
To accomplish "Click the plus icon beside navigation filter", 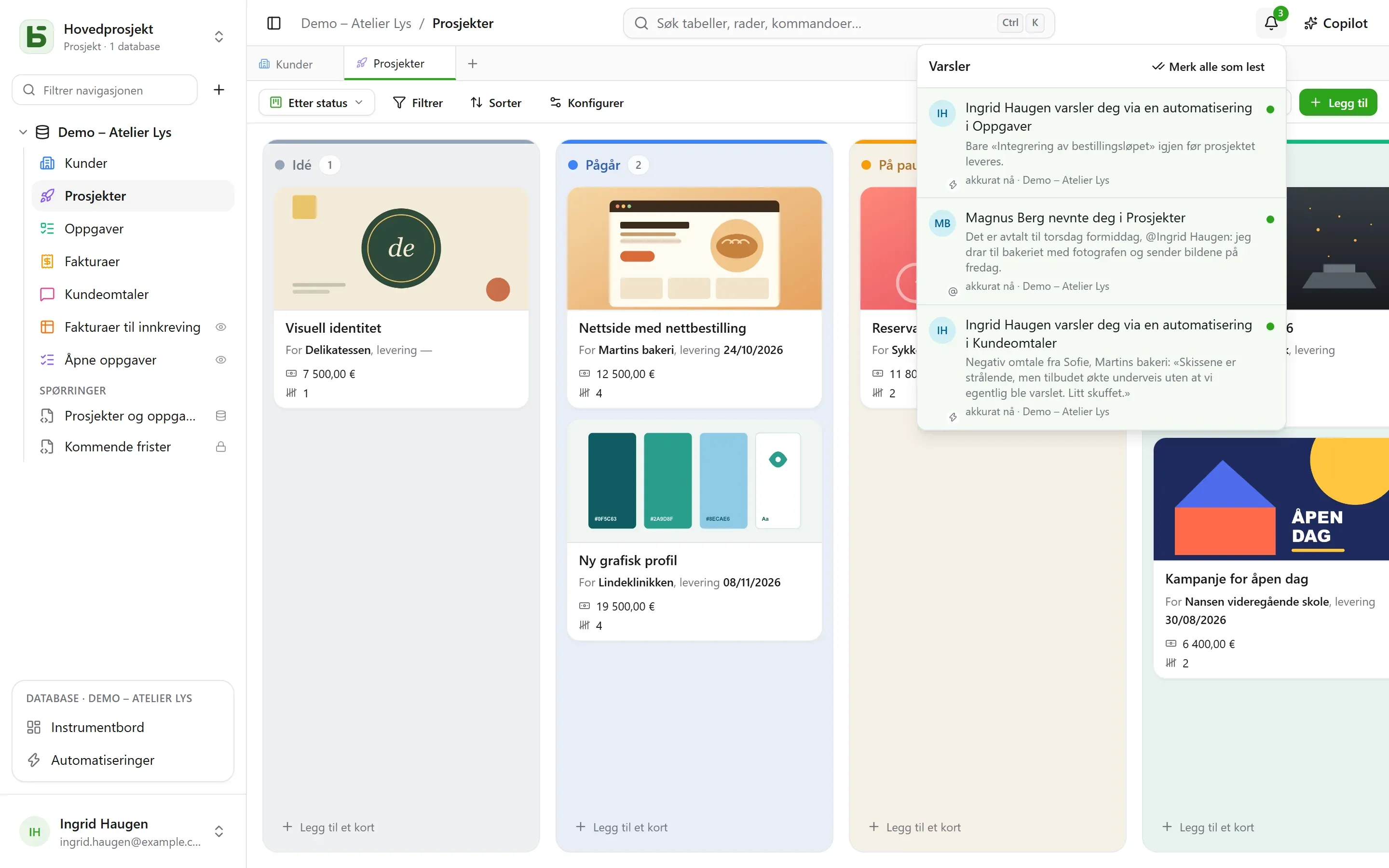I will pos(218,90).
